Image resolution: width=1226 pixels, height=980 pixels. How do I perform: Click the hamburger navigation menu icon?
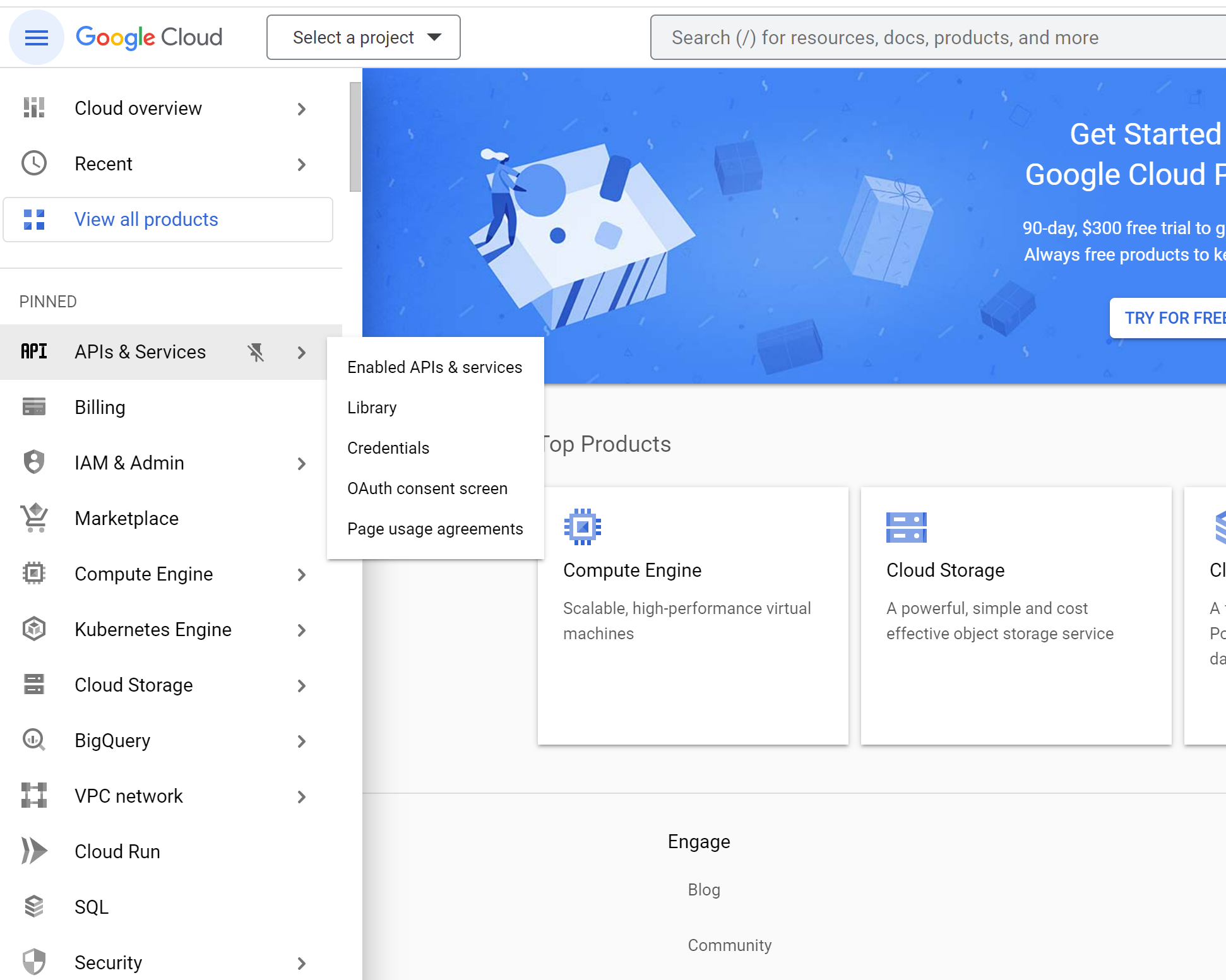[36, 38]
